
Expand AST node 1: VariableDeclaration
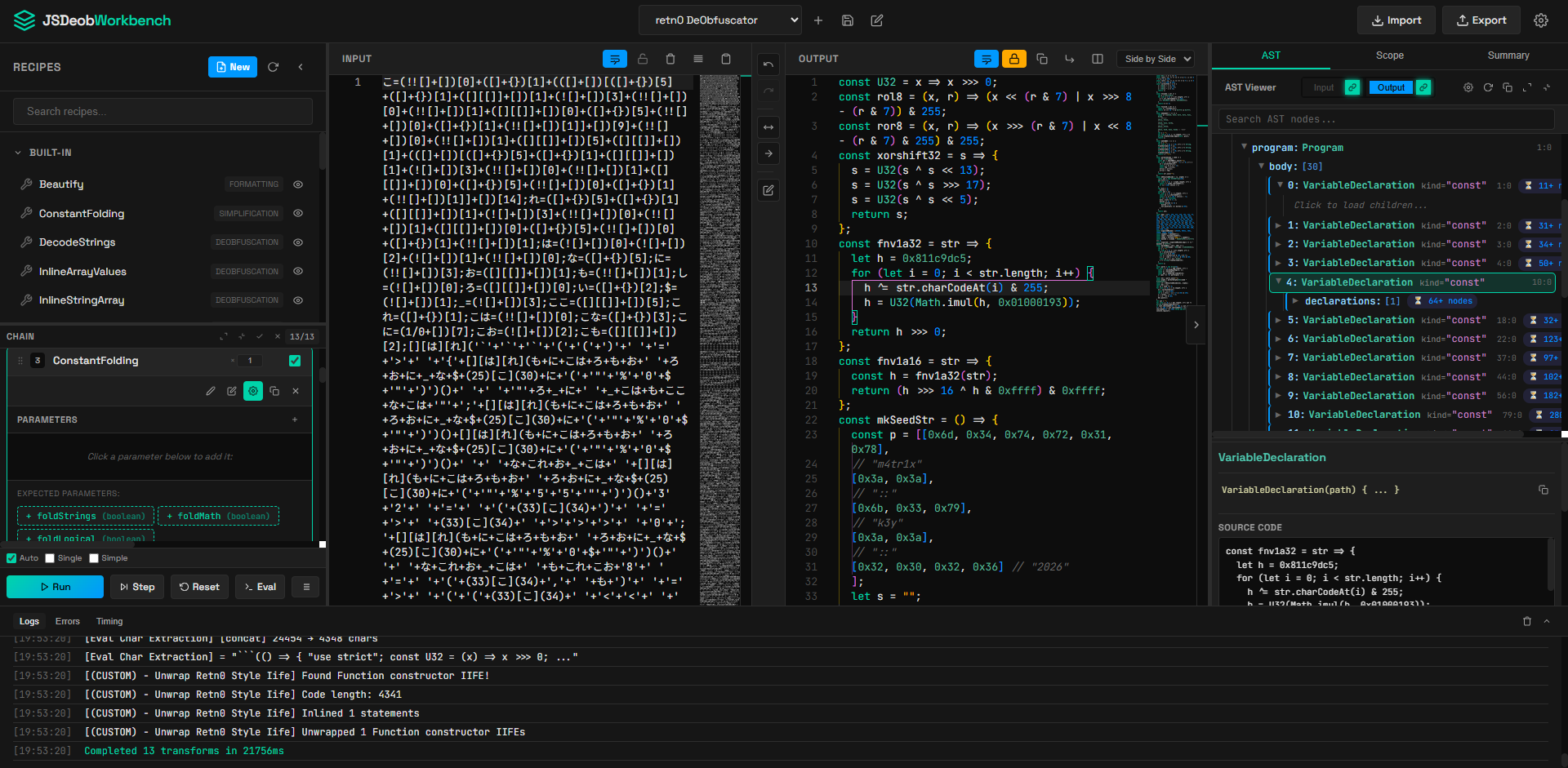pos(1278,225)
